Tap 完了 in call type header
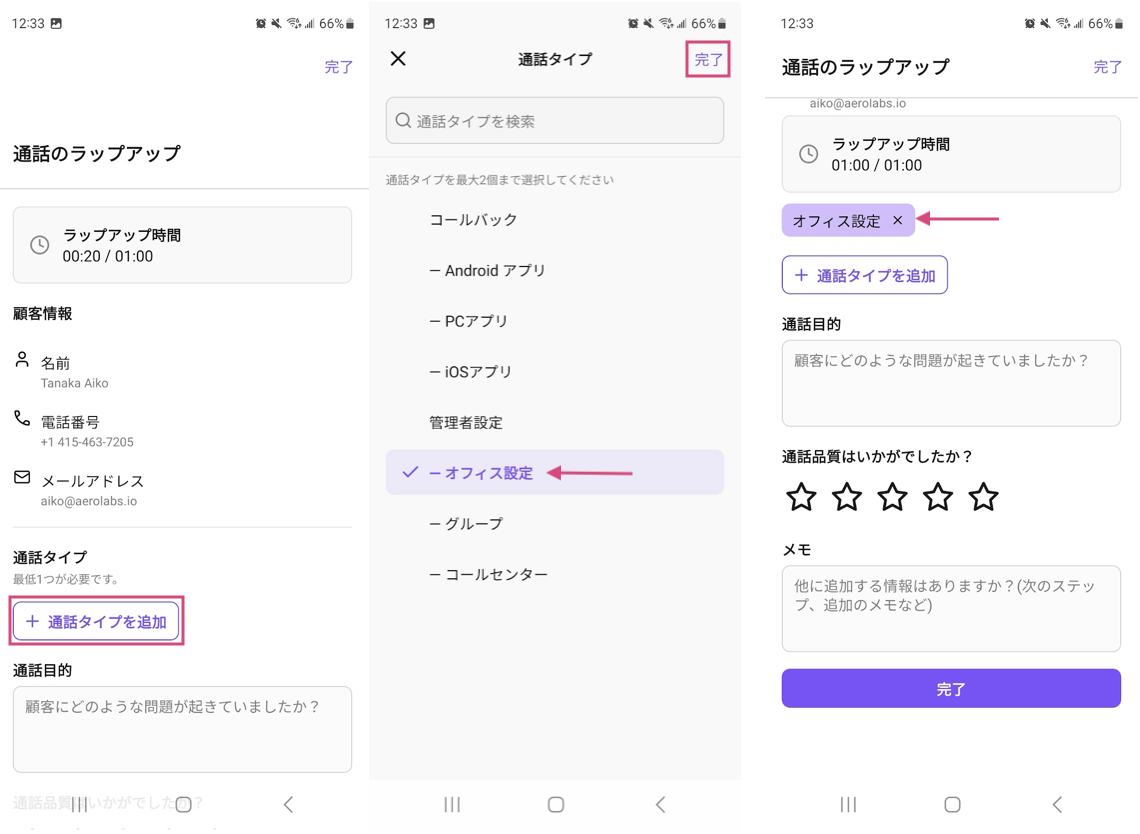 708,60
